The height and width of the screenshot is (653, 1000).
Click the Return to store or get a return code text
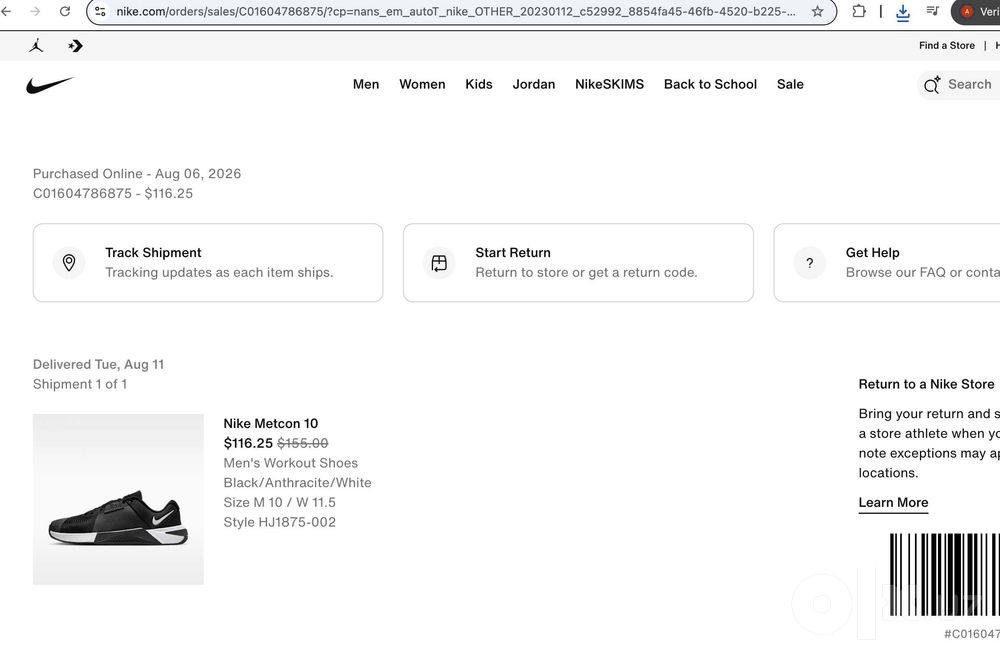(586, 272)
